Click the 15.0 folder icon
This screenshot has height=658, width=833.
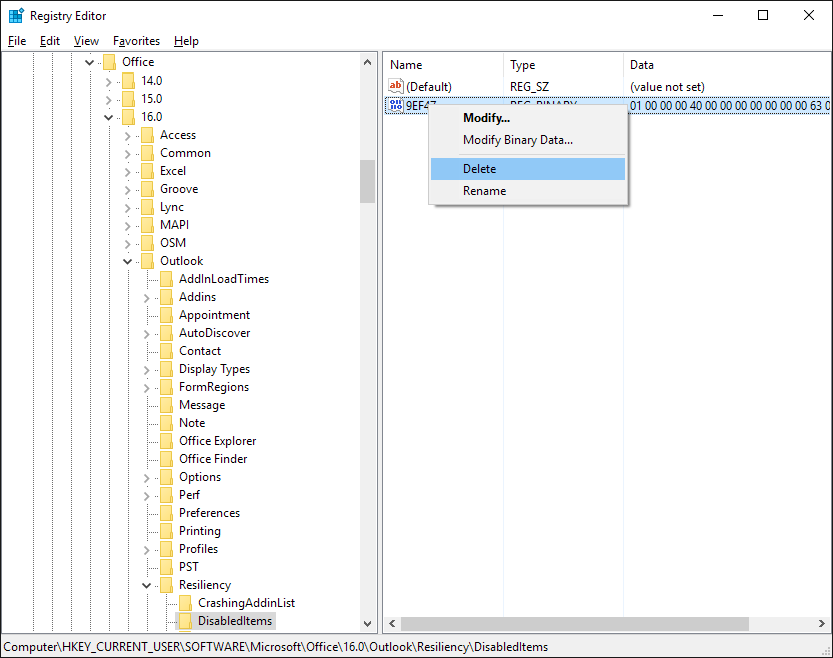coord(128,99)
